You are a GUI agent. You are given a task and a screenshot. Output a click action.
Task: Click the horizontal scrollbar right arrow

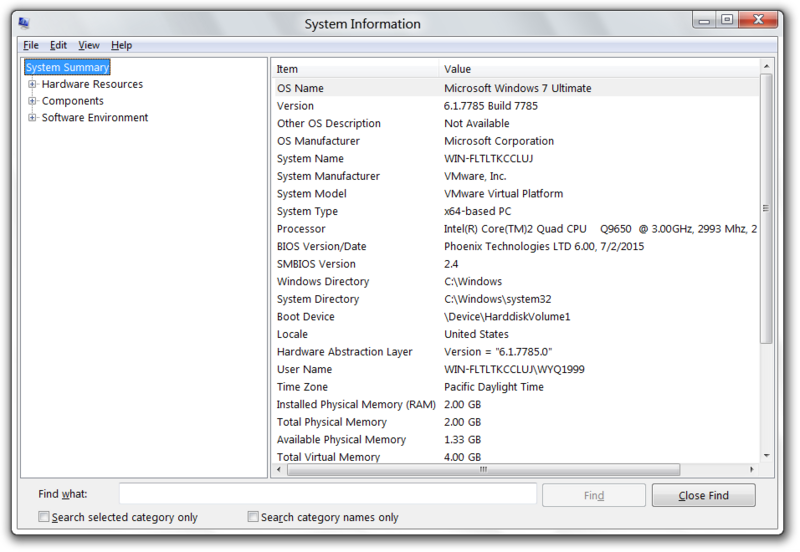tap(752, 469)
